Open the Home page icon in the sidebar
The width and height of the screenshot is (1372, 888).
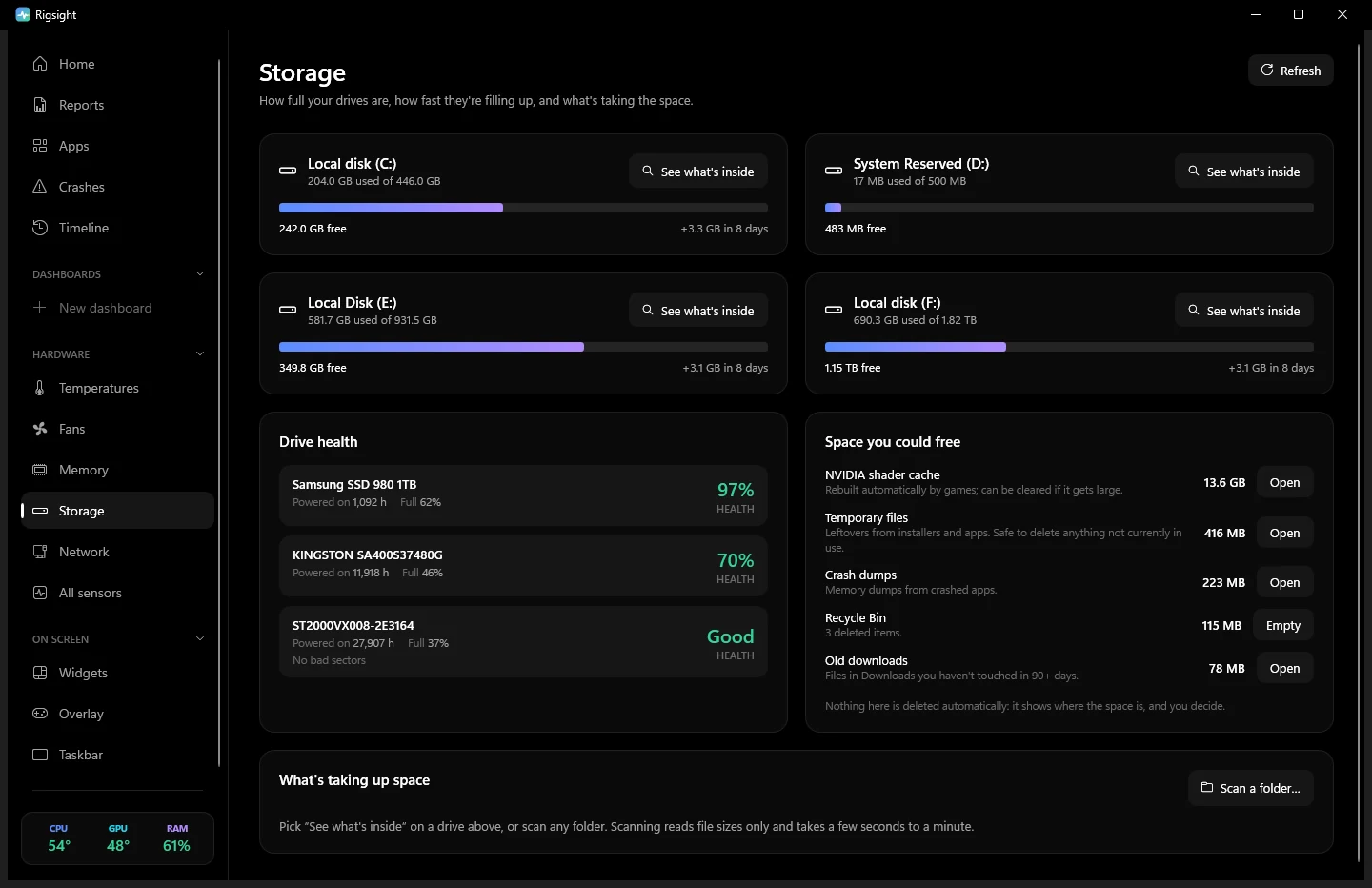tap(40, 64)
